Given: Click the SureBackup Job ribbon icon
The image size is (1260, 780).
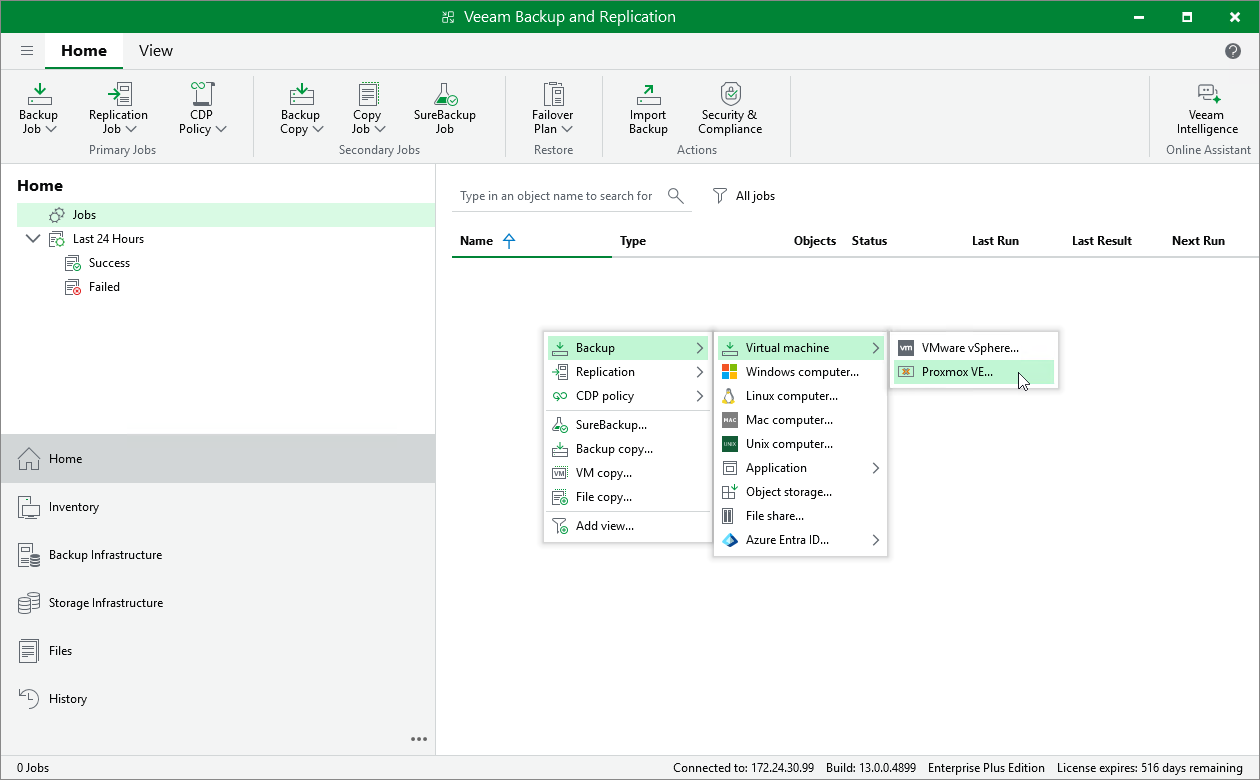Looking at the screenshot, I should tap(444, 108).
